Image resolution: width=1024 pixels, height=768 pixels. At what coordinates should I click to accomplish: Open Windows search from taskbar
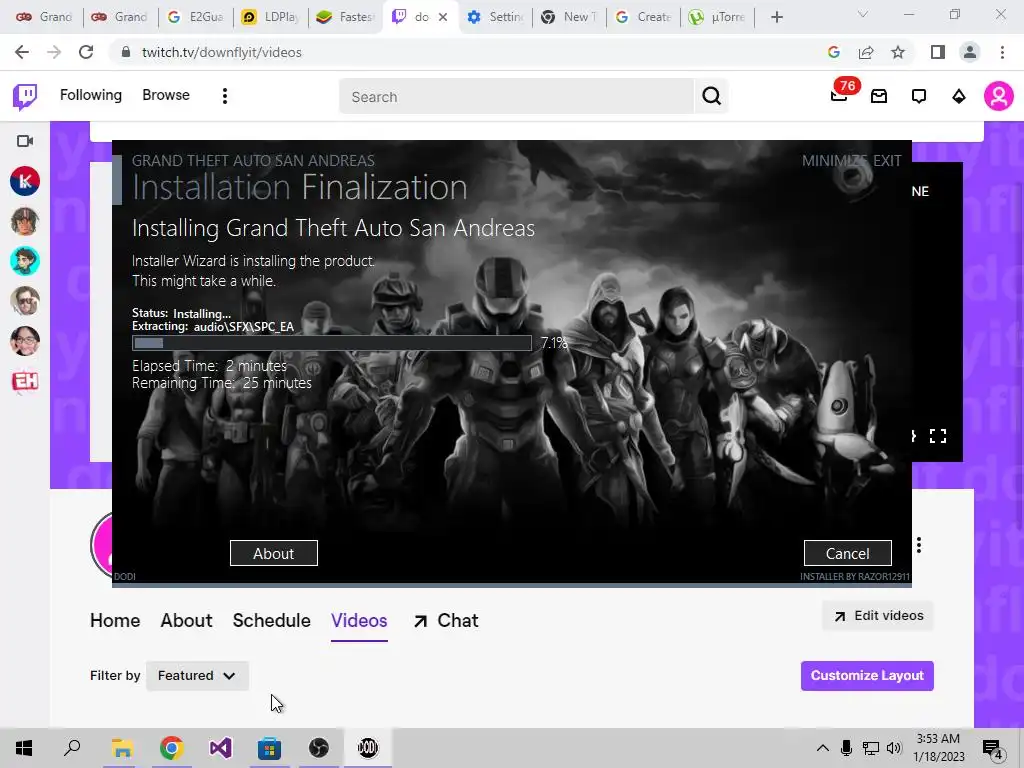click(72, 748)
